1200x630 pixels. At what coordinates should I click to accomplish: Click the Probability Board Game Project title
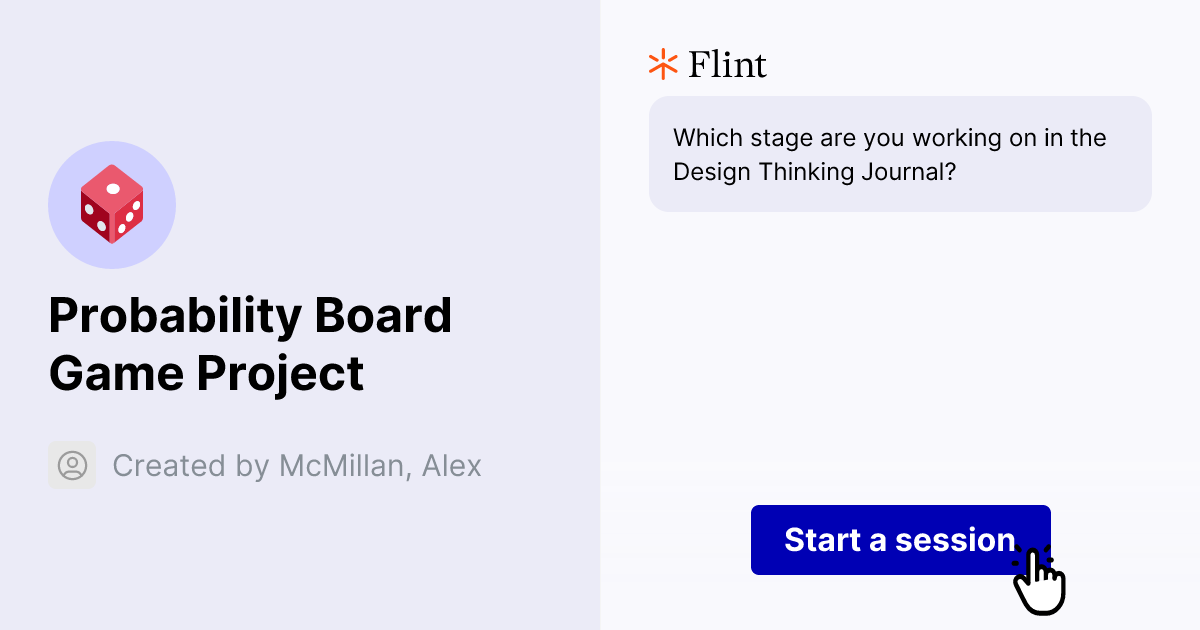pyautogui.click(x=251, y=344)
